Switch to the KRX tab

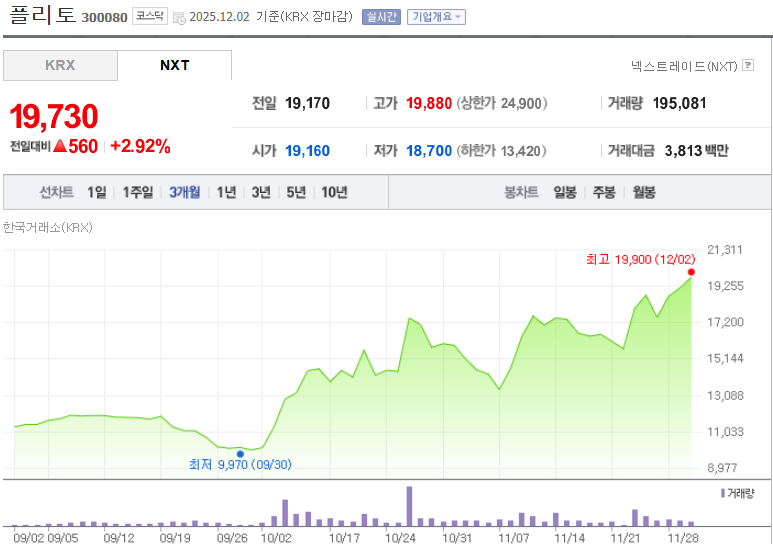[60, 65]
